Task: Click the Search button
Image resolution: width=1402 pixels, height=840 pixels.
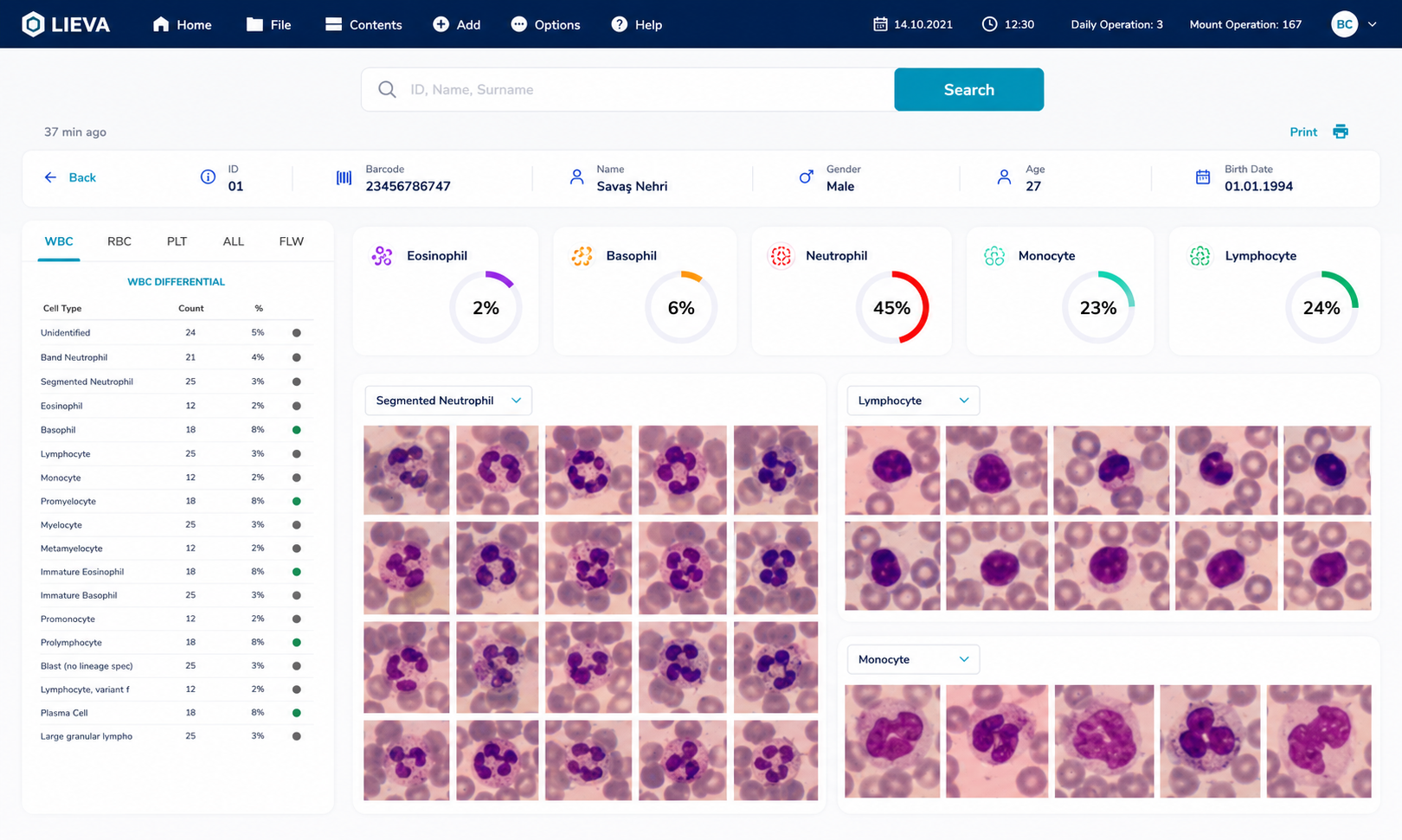Action: coord(968,89)
